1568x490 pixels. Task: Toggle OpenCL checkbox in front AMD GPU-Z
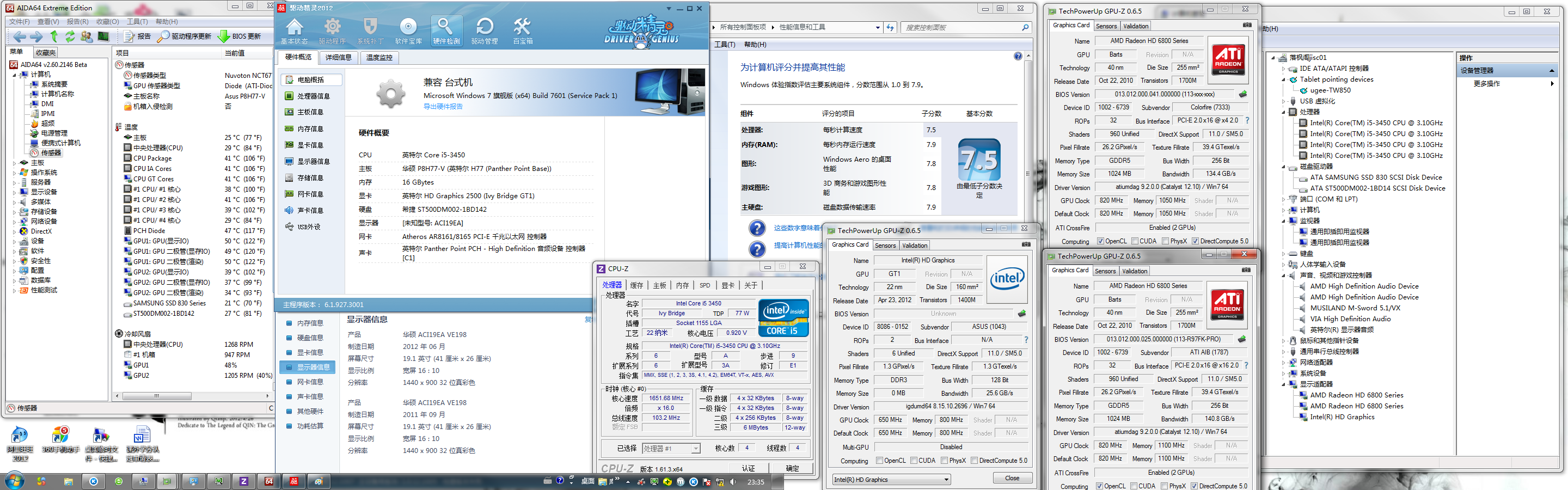tap(1099, 486)
